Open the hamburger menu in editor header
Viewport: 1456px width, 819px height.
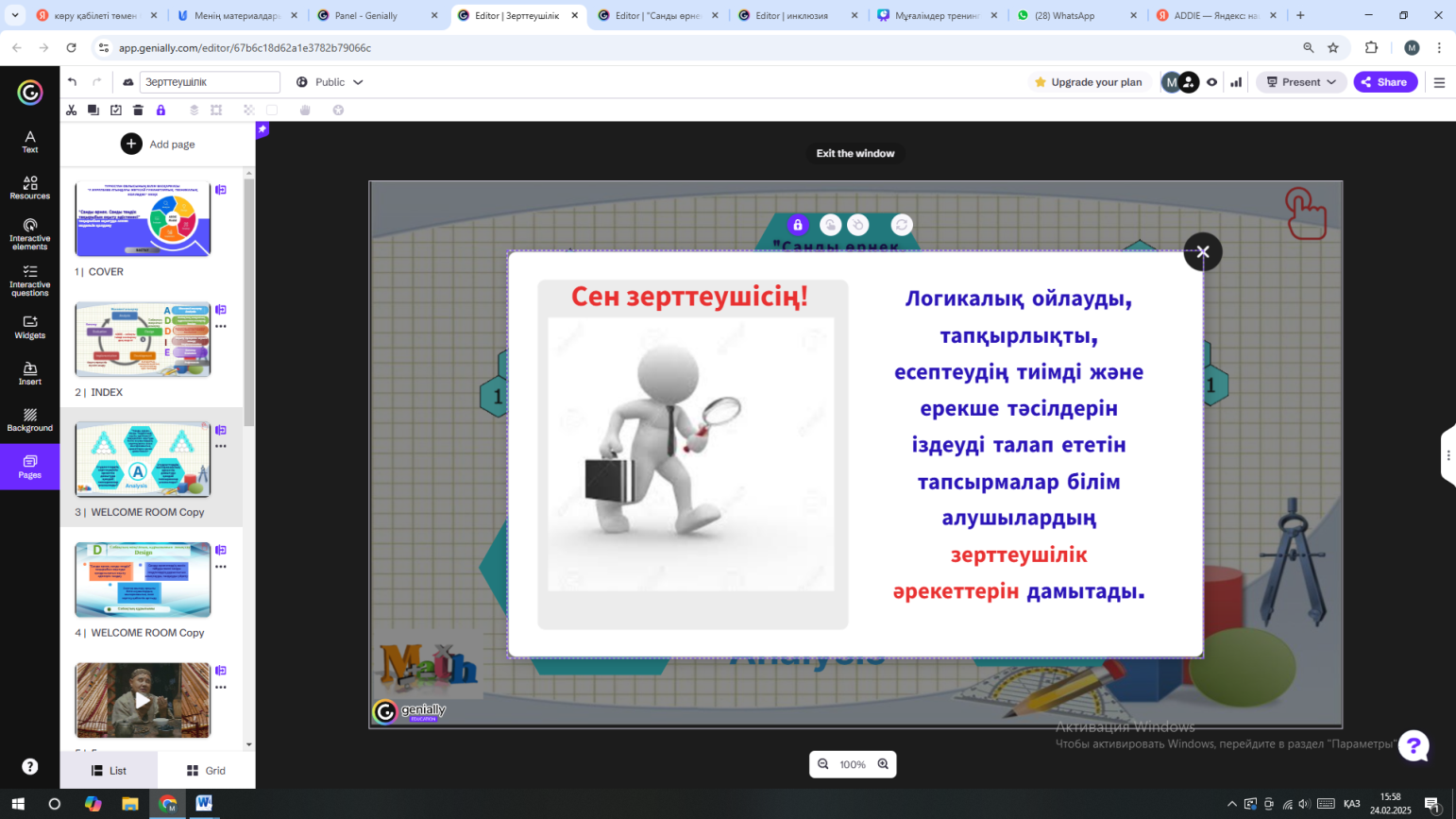coord(1439,82)
